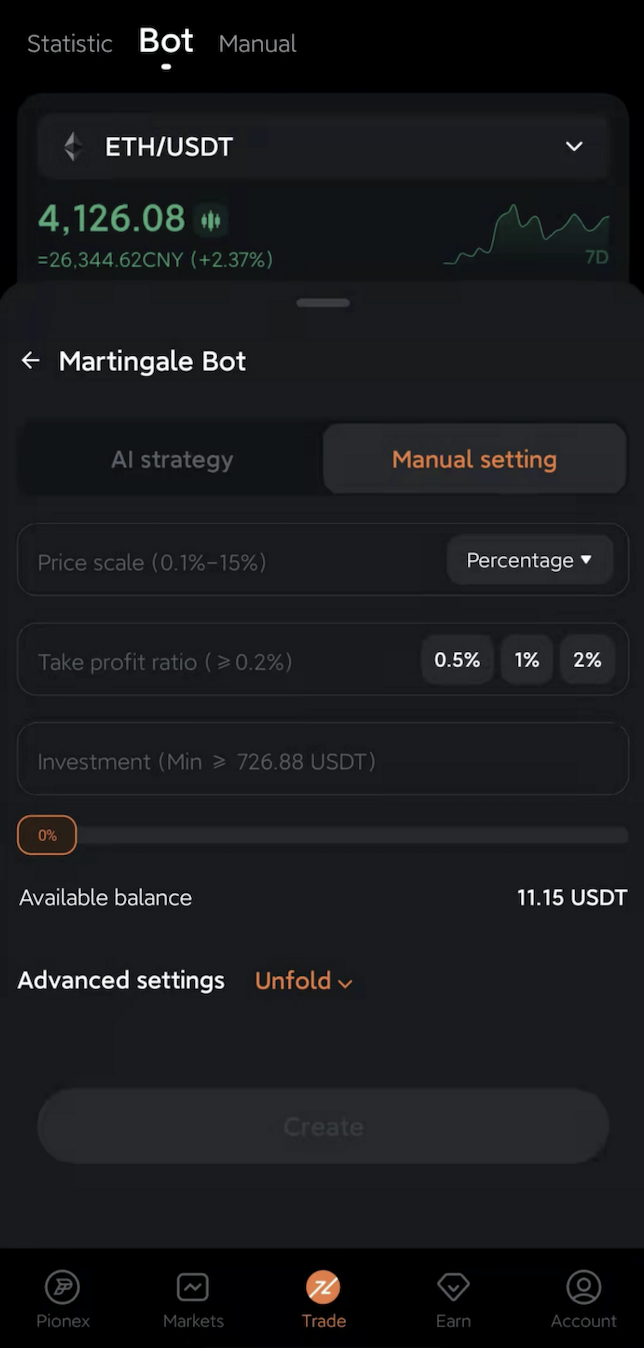Open the Account section icon
This screenshot has width=644, height=1348.
[x=583, y=1287]
